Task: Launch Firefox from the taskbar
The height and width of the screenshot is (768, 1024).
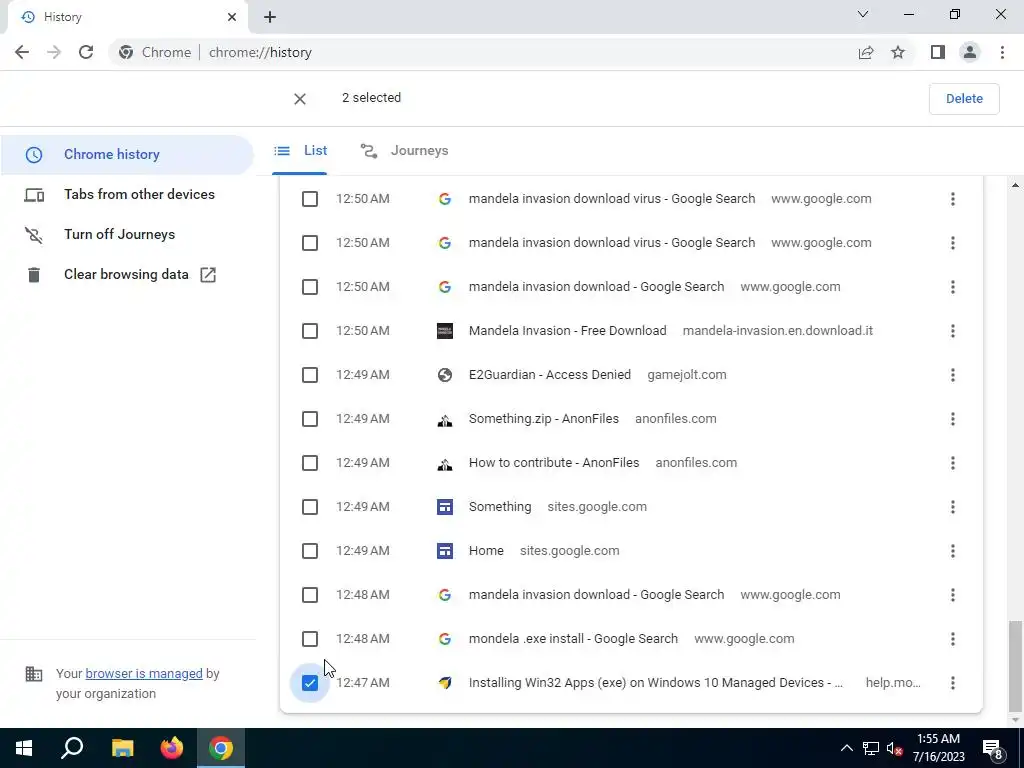Action: pos(172,748)
